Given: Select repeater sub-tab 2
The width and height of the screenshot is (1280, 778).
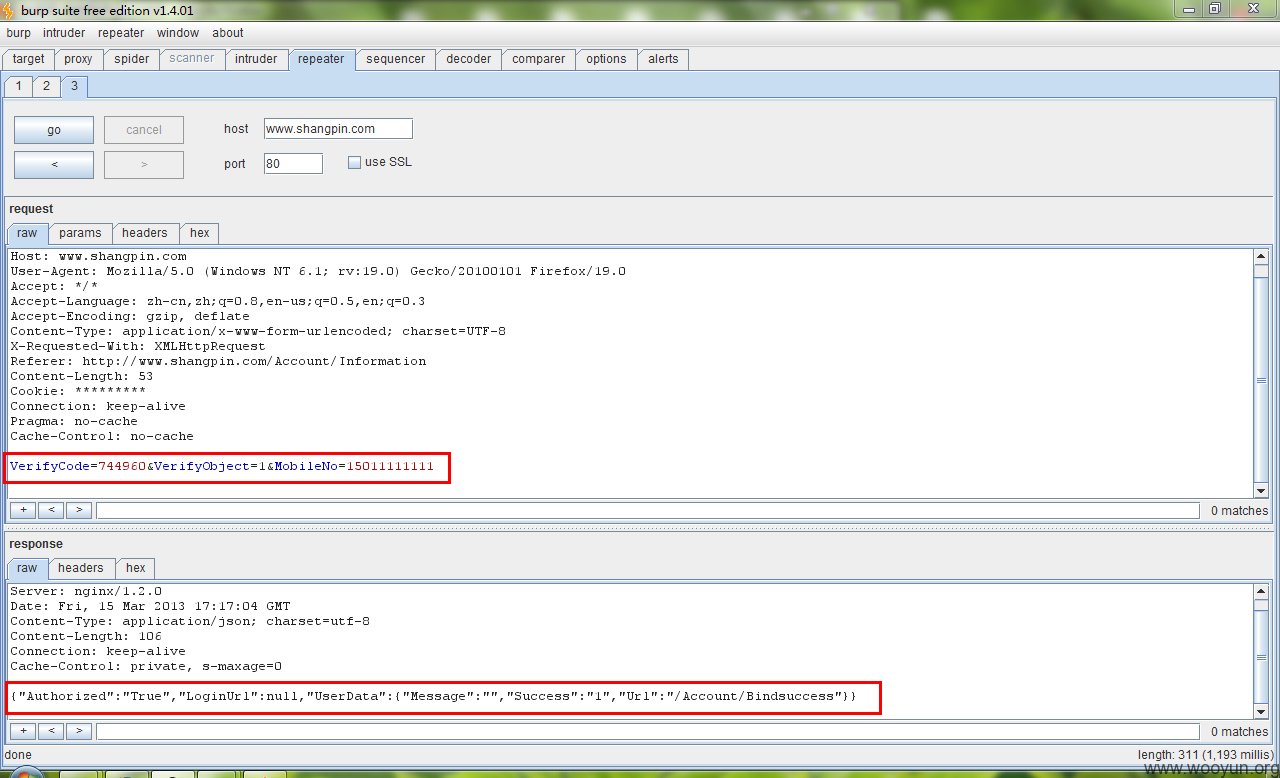Looking at the screenshot, I should [x=46, y=86].
